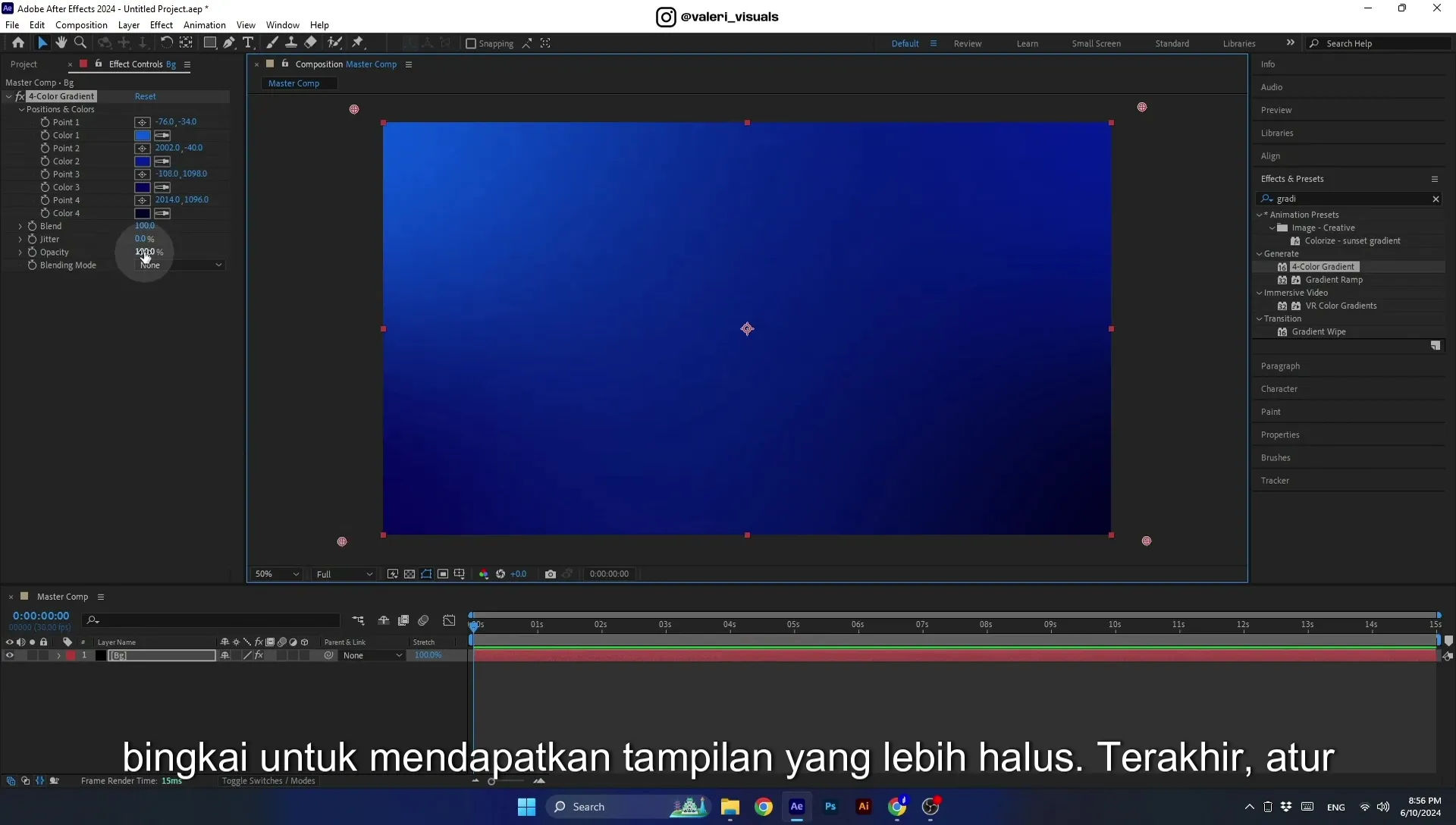Open the Parent & Link None dropdown

(x=372, y=655)
